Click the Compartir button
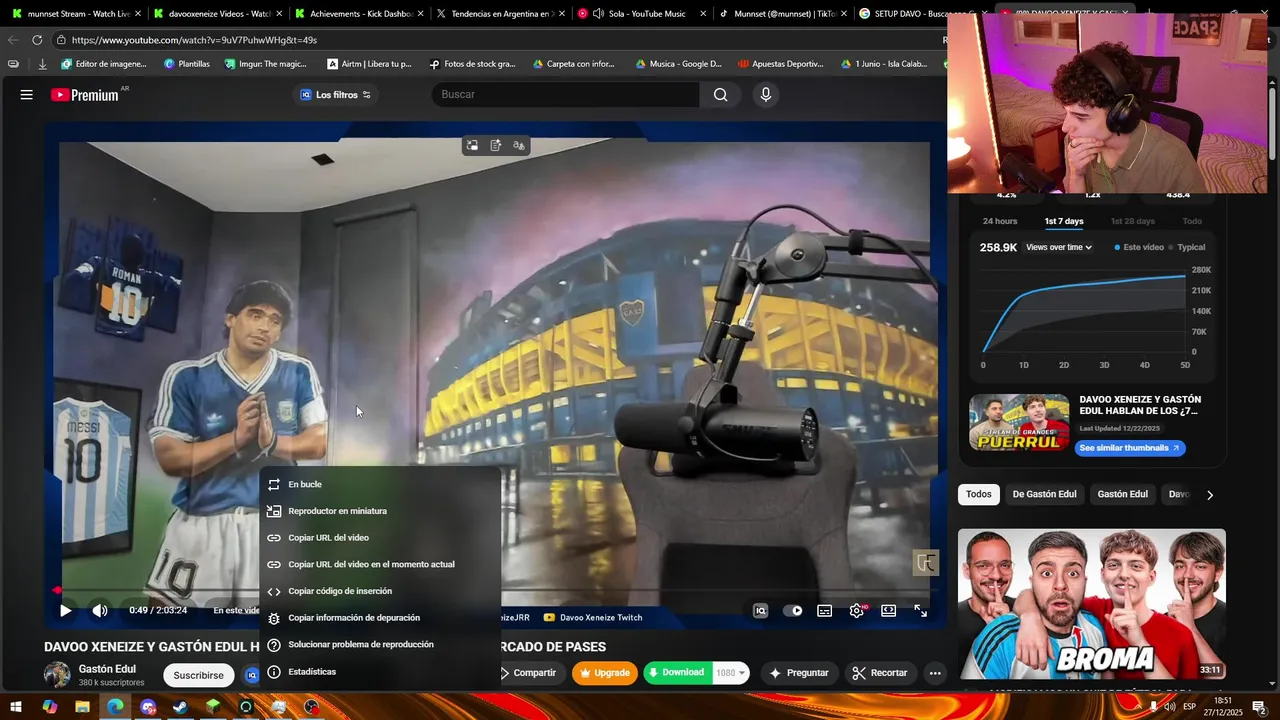1280x720 pixels. 530,673
